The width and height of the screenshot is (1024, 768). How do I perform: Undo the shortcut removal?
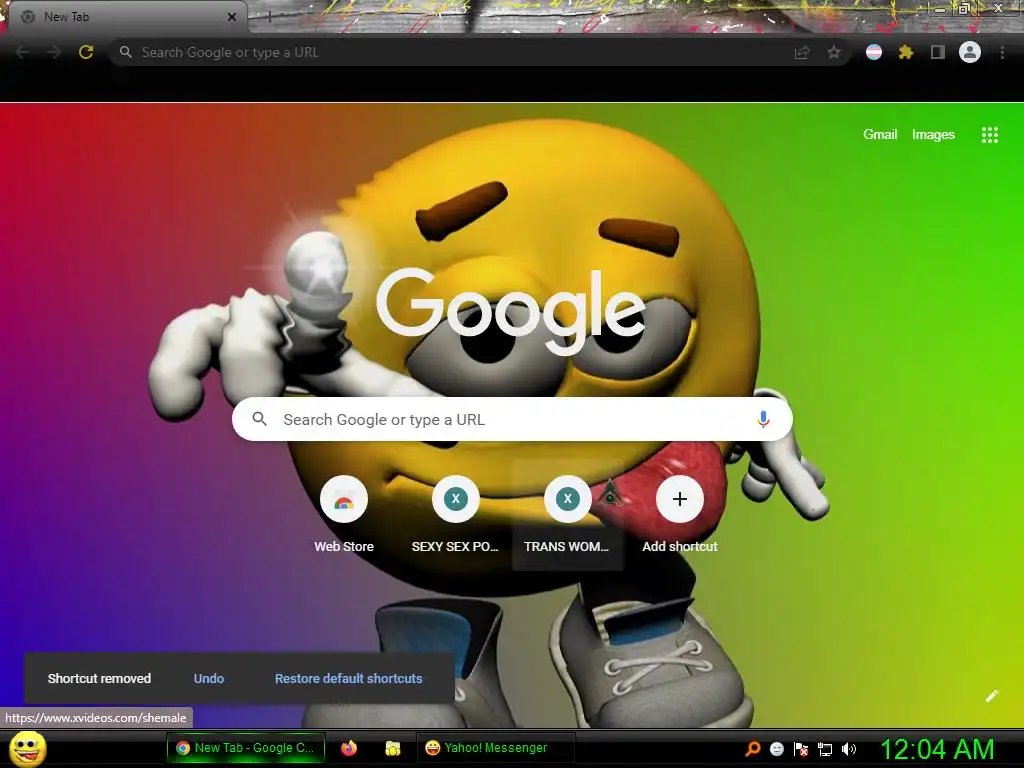click(x=208, y=679)
